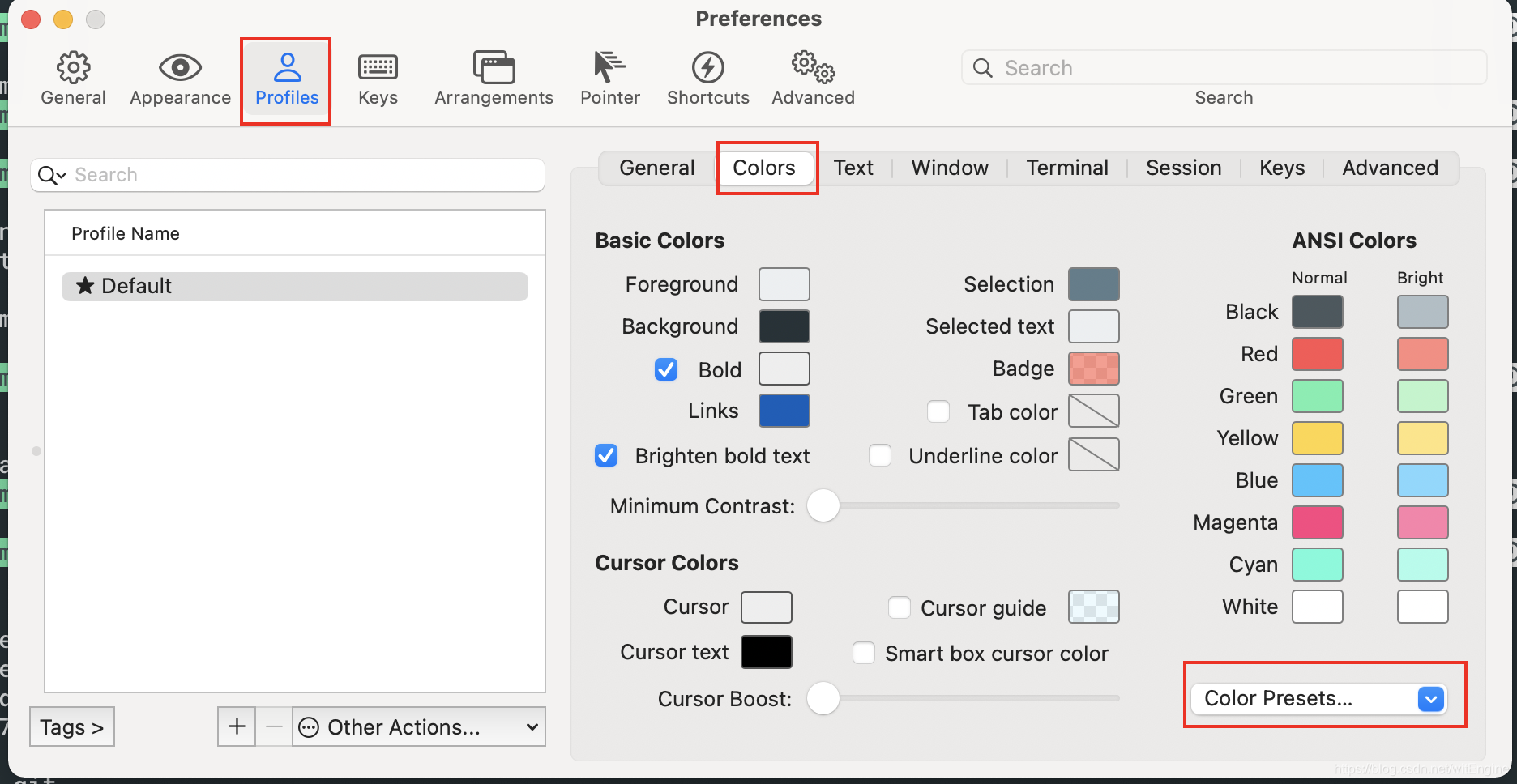The height and width of the screenshot is (784, 1517).
Task: Open the Normal Red ANSI swatch
Action: coord(1318,354)
